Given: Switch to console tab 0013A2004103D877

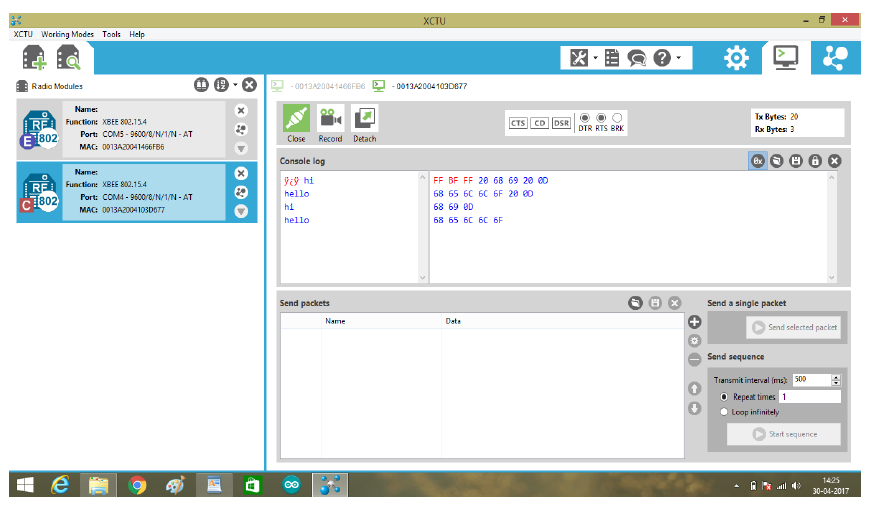Looking at the screenshot, I should click(x=421, y=86).
